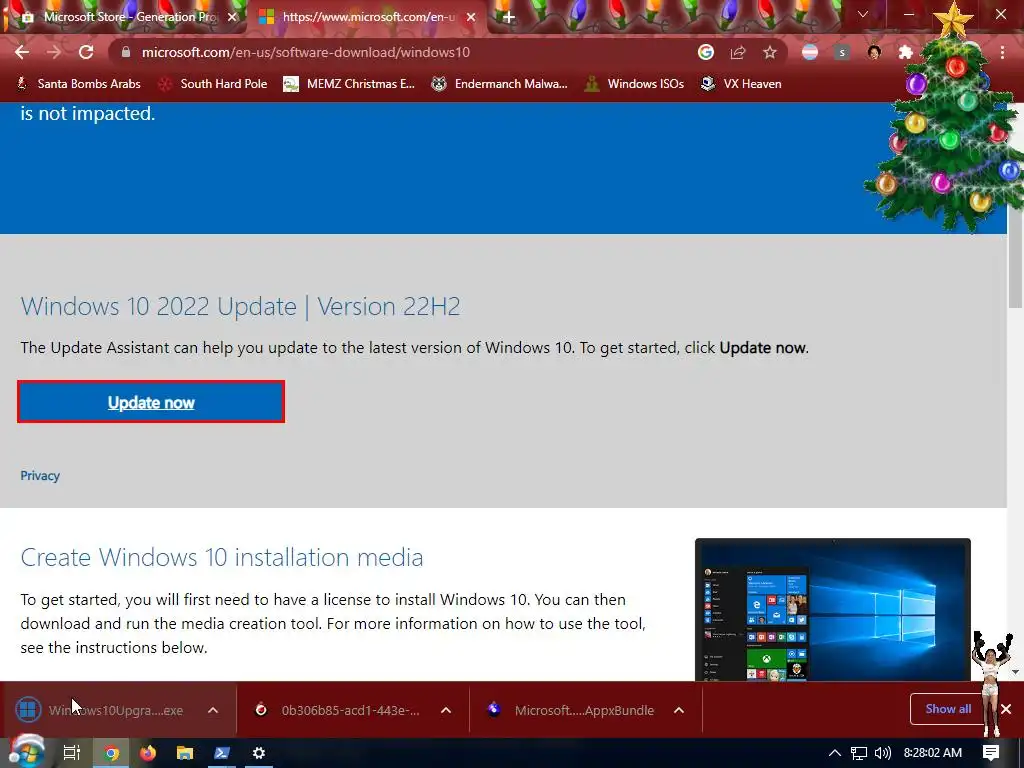Expand options for Windows10Upgra....exe download

213,710
